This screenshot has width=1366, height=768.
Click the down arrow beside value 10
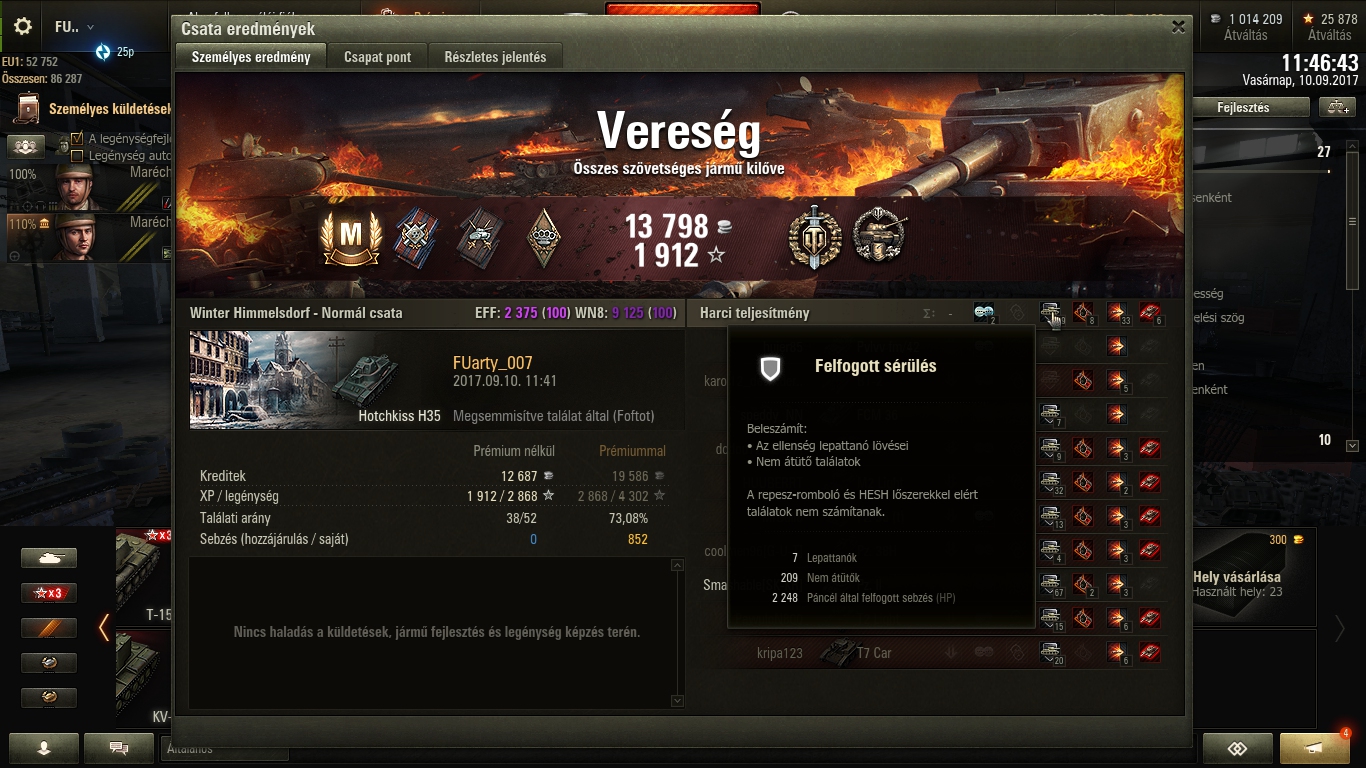tap(1353, 446)
